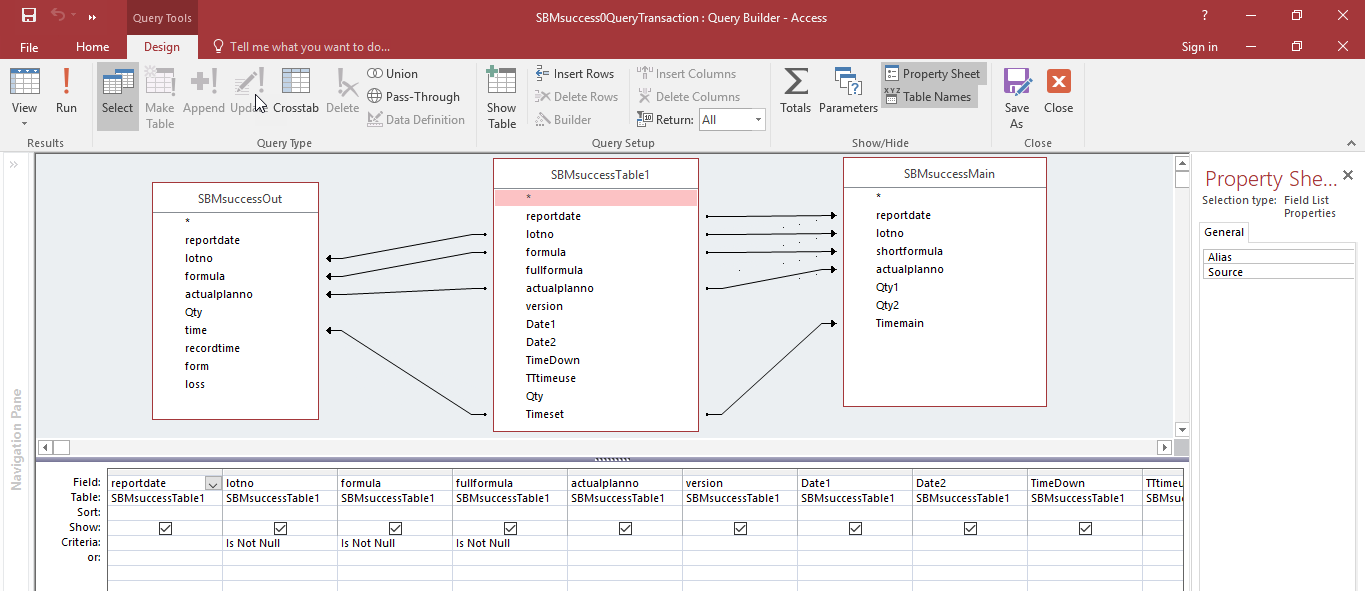Open the Return value dropdown
The image size is (1365, 591).
point(758,120)
